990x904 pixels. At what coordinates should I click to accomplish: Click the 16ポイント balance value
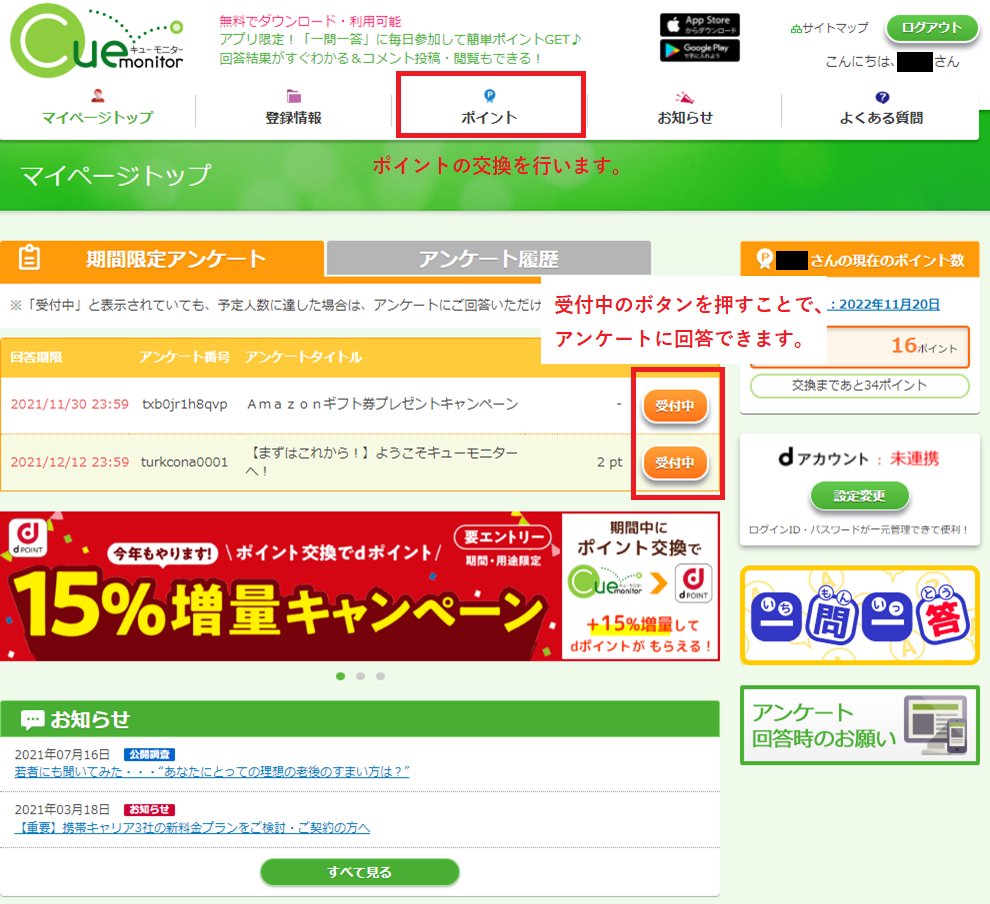[924, 346]
